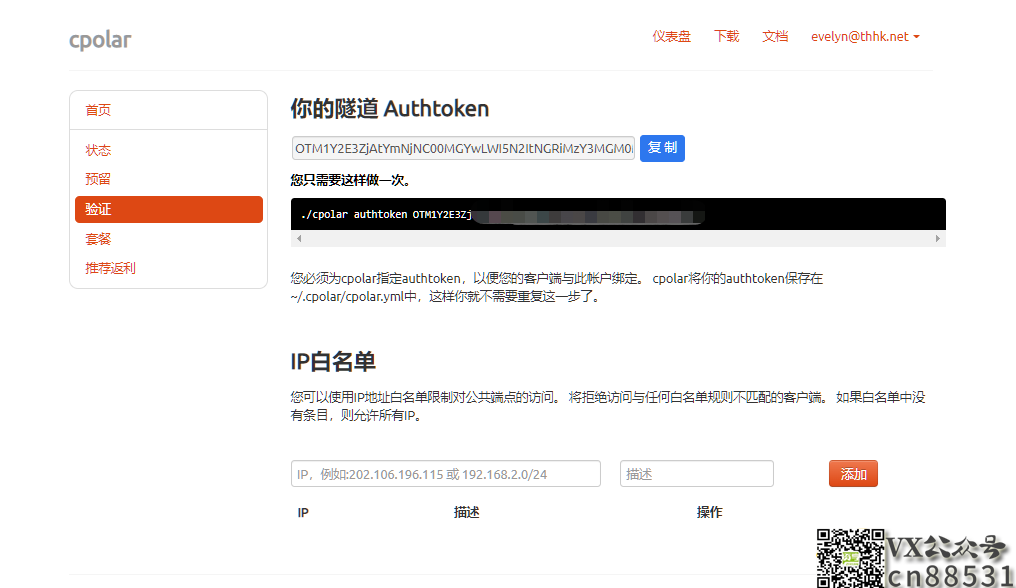Click the code scrollbar left arrow
The width and height of the screenshot is (1016, 588).
click(x=299, y=239)
